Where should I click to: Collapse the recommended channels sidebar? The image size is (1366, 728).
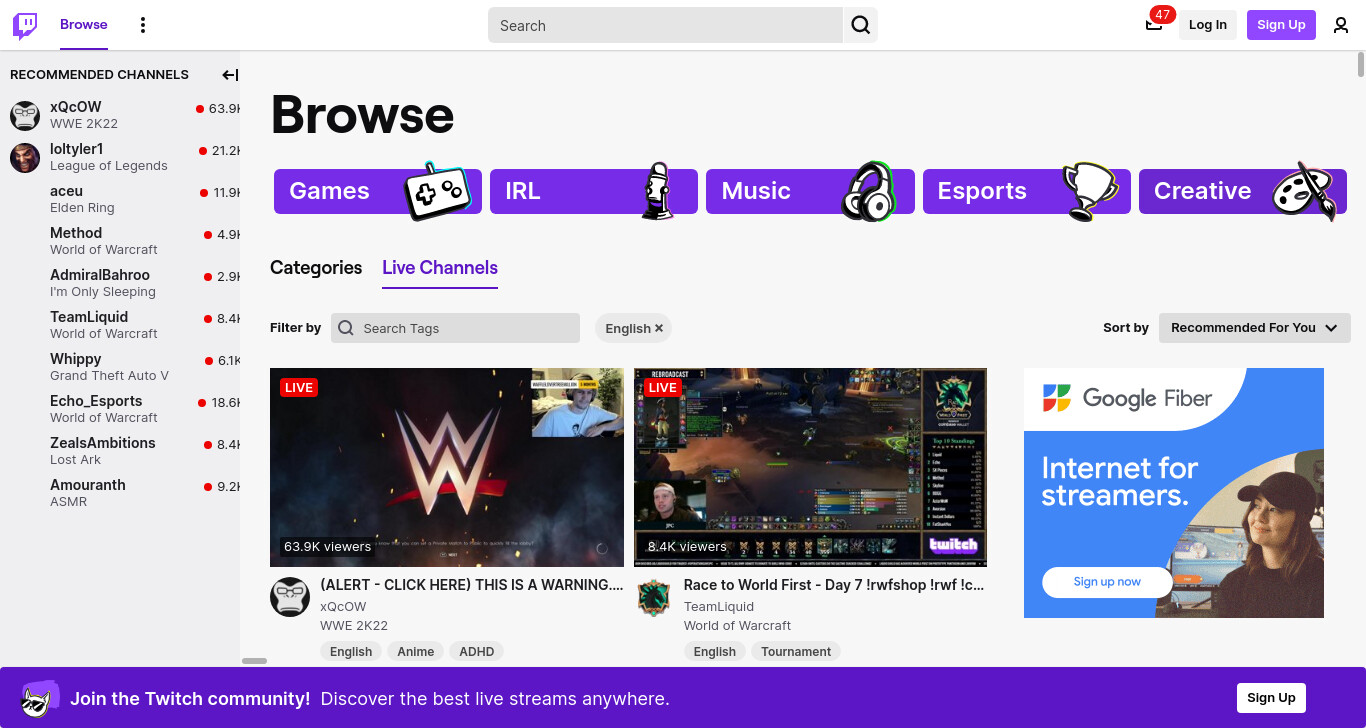coord(230,75)
